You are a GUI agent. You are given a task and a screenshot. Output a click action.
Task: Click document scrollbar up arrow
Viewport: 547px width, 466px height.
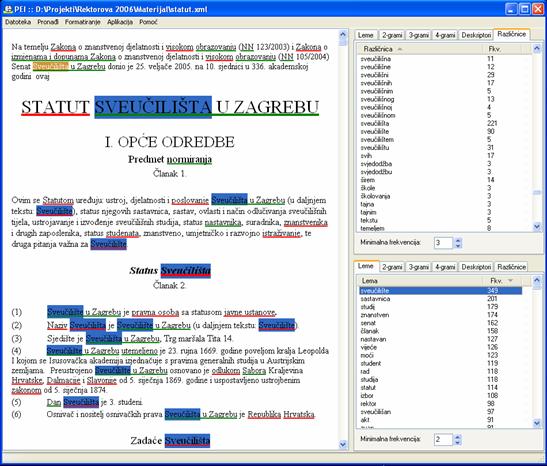[343, 35]
